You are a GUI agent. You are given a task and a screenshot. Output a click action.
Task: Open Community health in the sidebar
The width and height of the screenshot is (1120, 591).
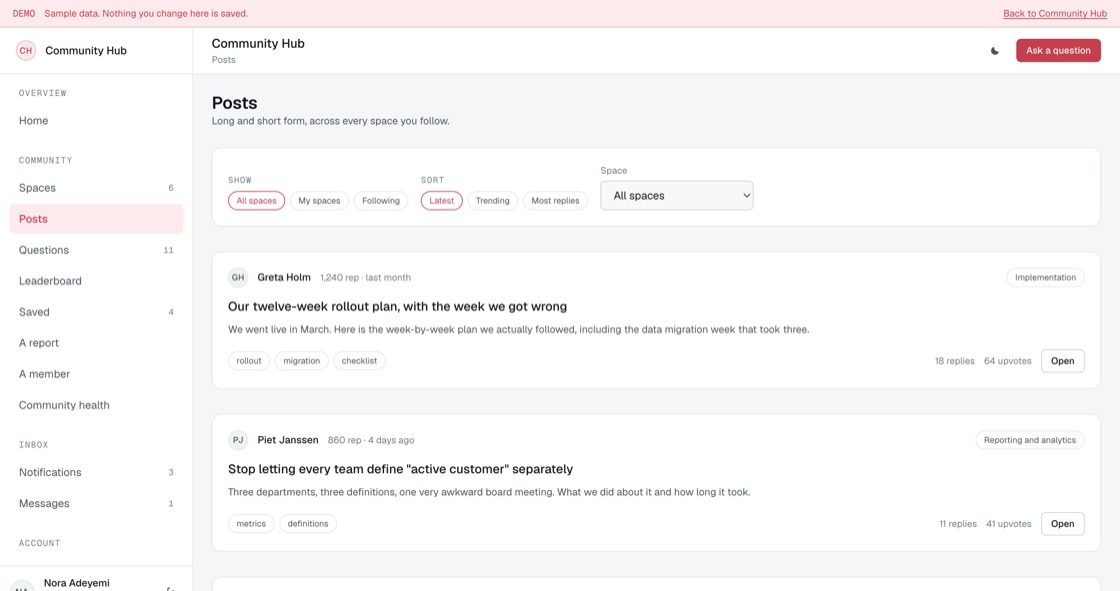point(96,405)
